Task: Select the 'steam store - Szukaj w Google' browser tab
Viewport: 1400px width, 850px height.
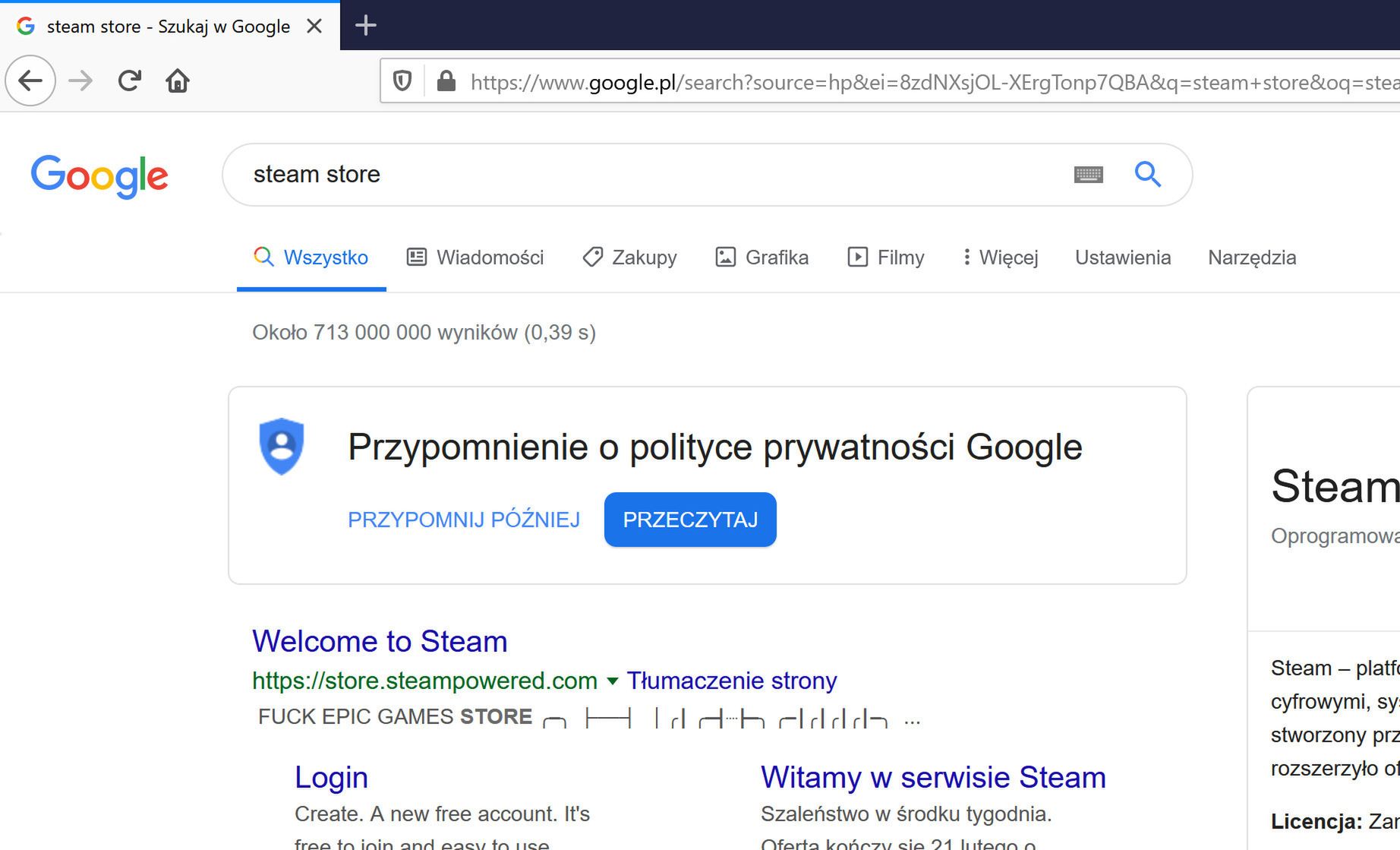Action: coord(169,27)
